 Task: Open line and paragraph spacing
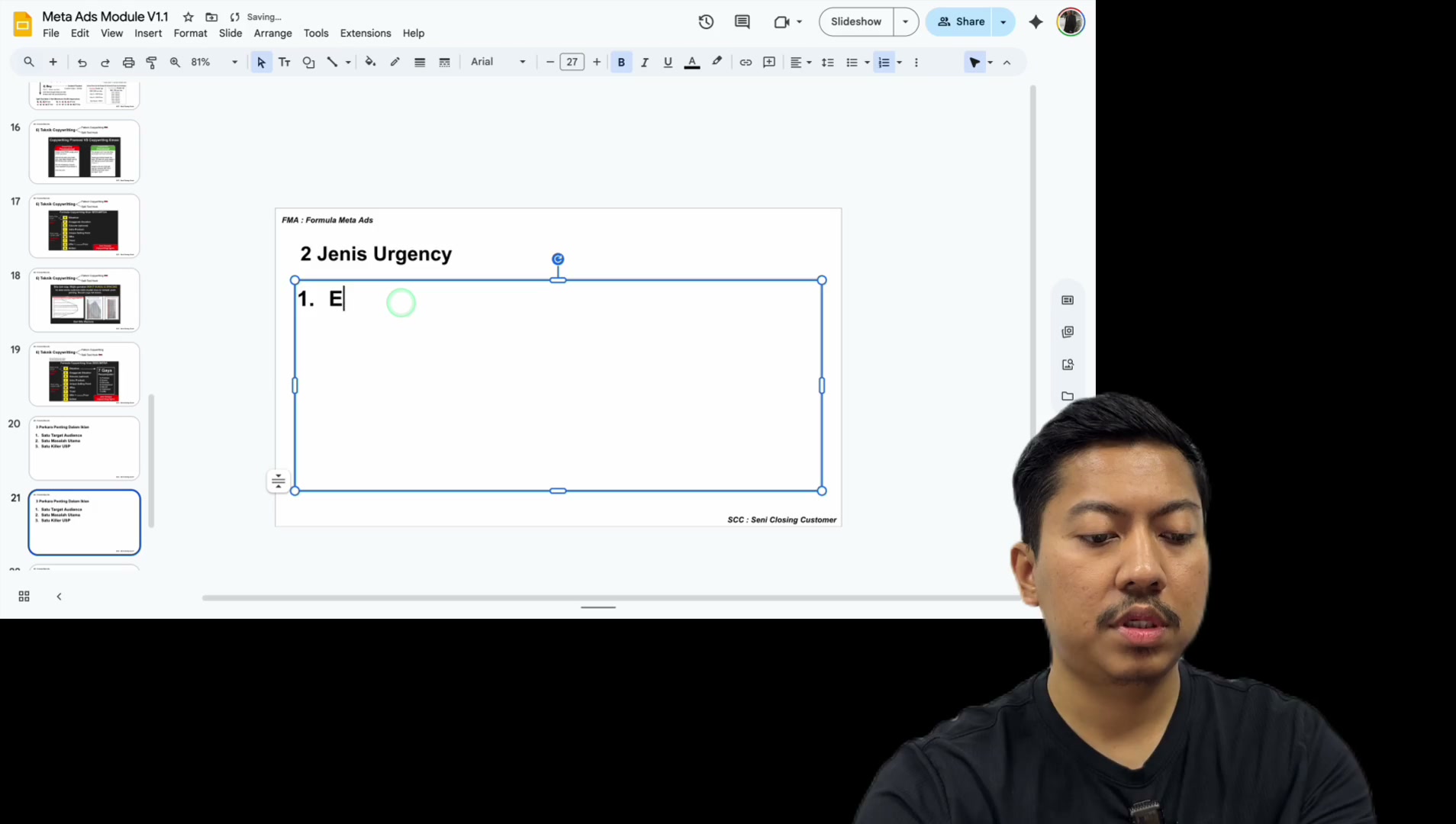[x=827, y=63]
